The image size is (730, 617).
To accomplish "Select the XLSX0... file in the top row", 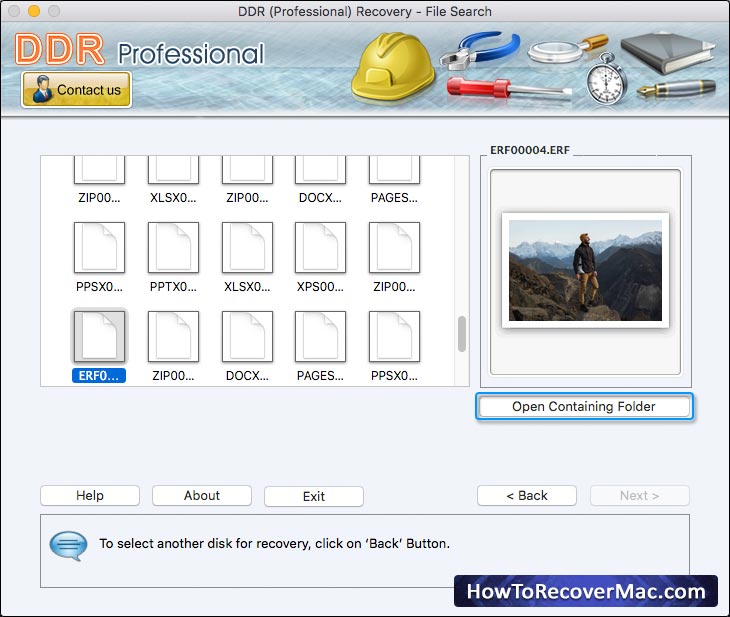I will (173, 170).
